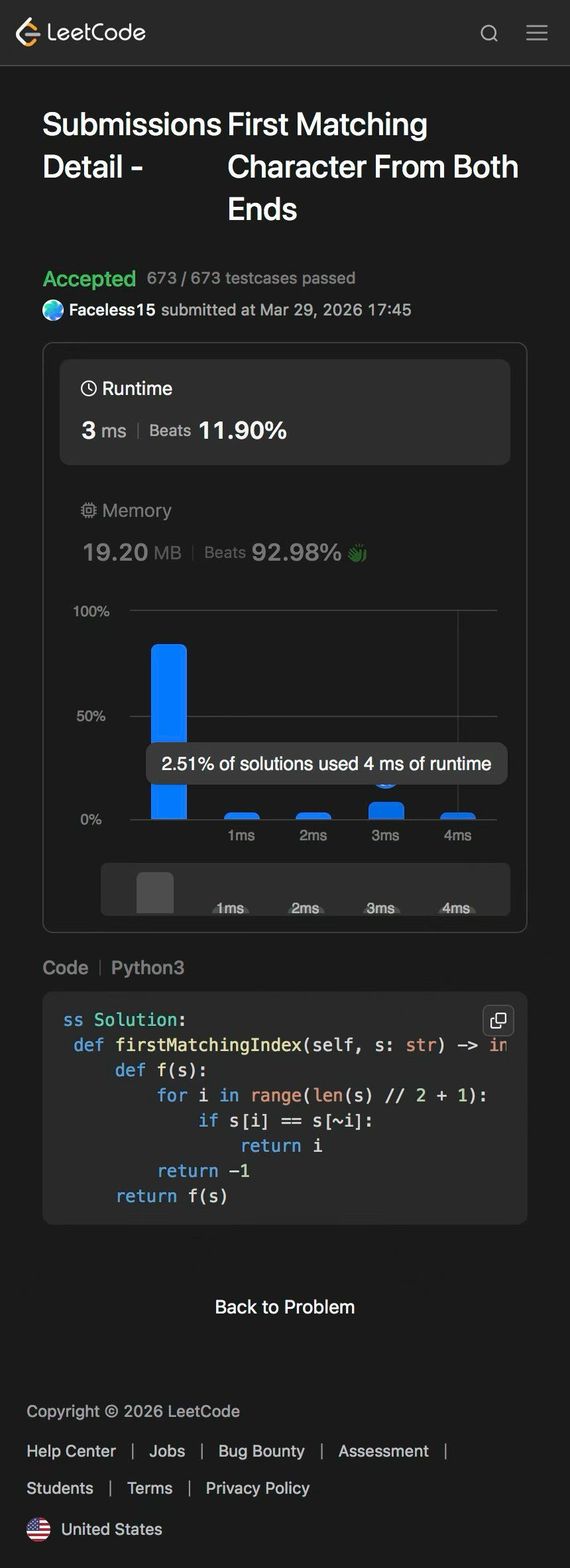
Task: Open the Faceless15 profile link
Action: click(112, 310)
